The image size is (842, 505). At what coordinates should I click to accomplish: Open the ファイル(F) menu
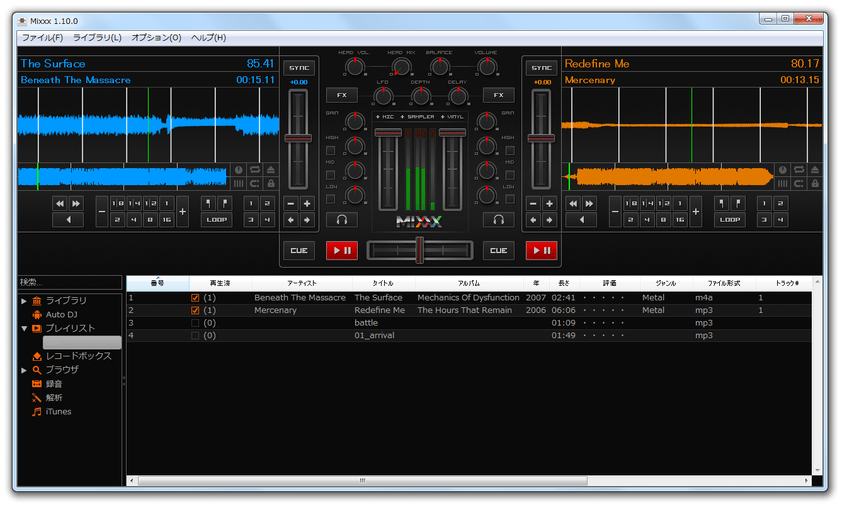click(x=42, y=38)
